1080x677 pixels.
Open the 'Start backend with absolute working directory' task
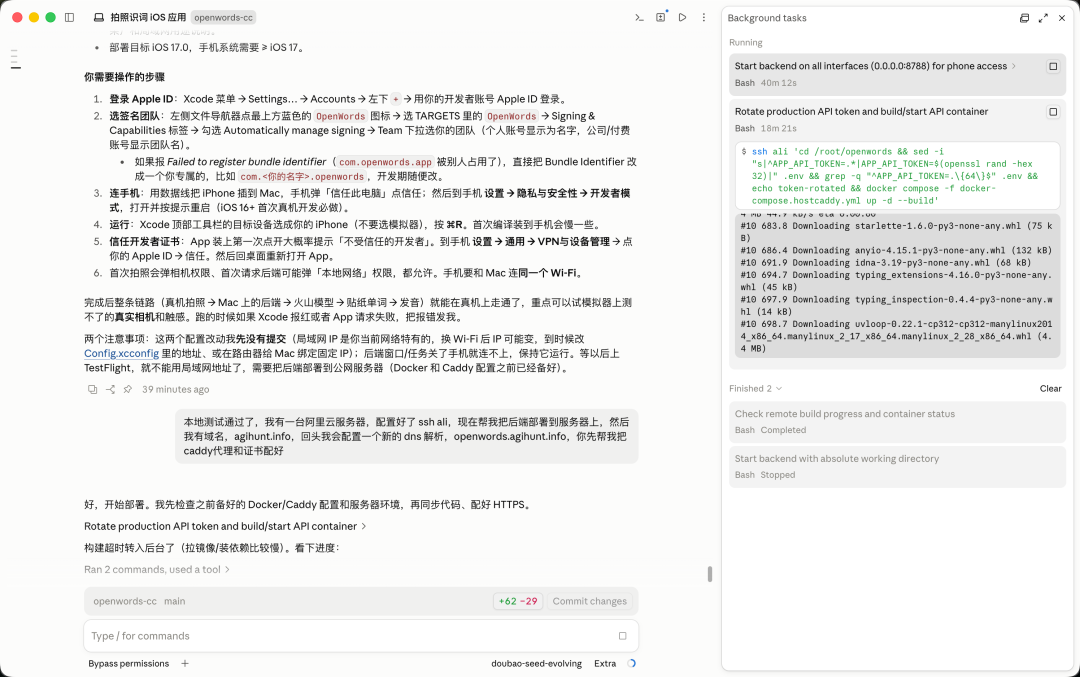(897, 466)
